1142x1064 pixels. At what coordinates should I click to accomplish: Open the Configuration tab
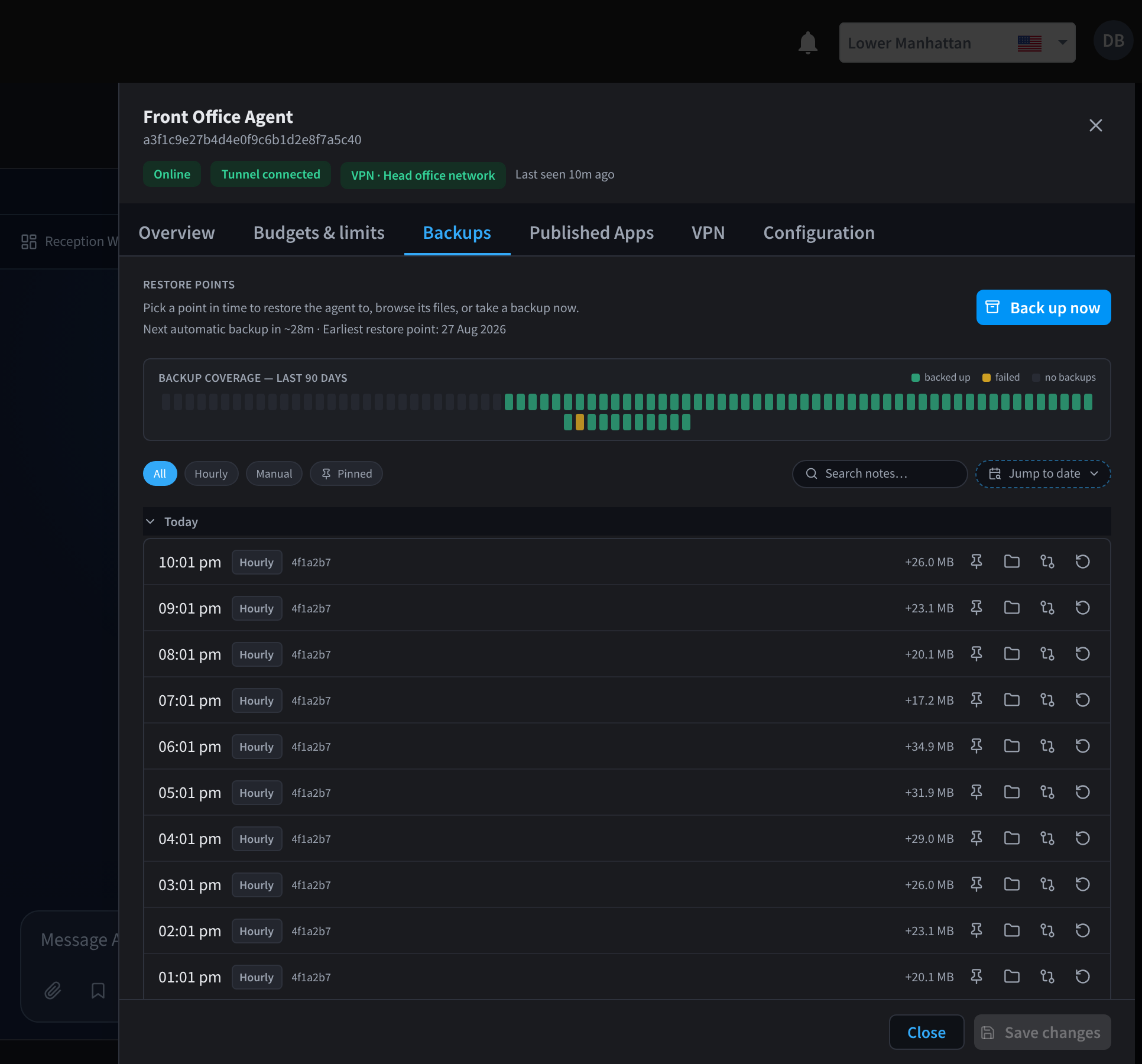point(819,232)
